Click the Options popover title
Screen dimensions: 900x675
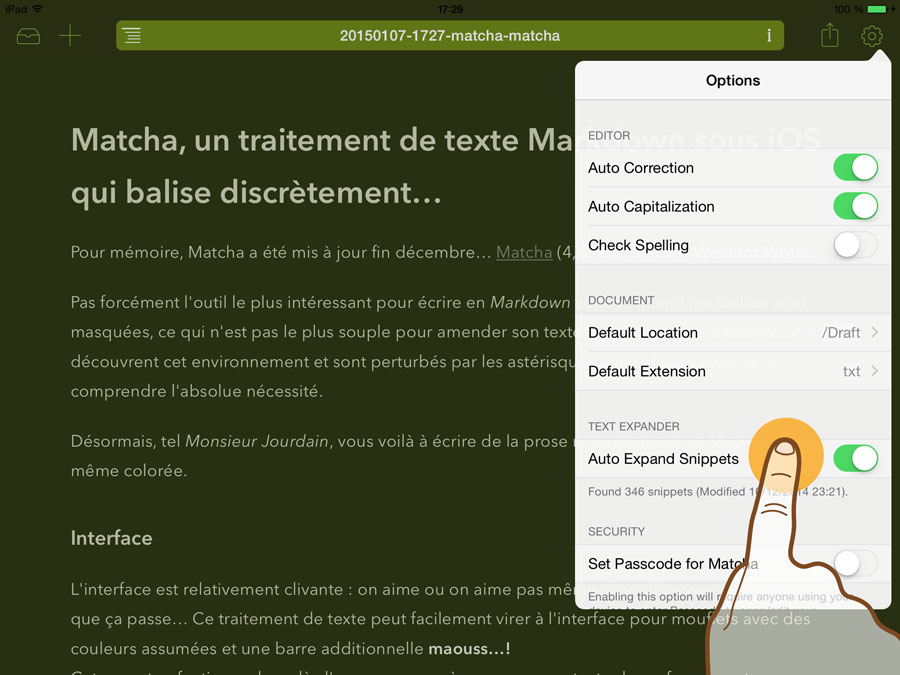pos(733,80)
